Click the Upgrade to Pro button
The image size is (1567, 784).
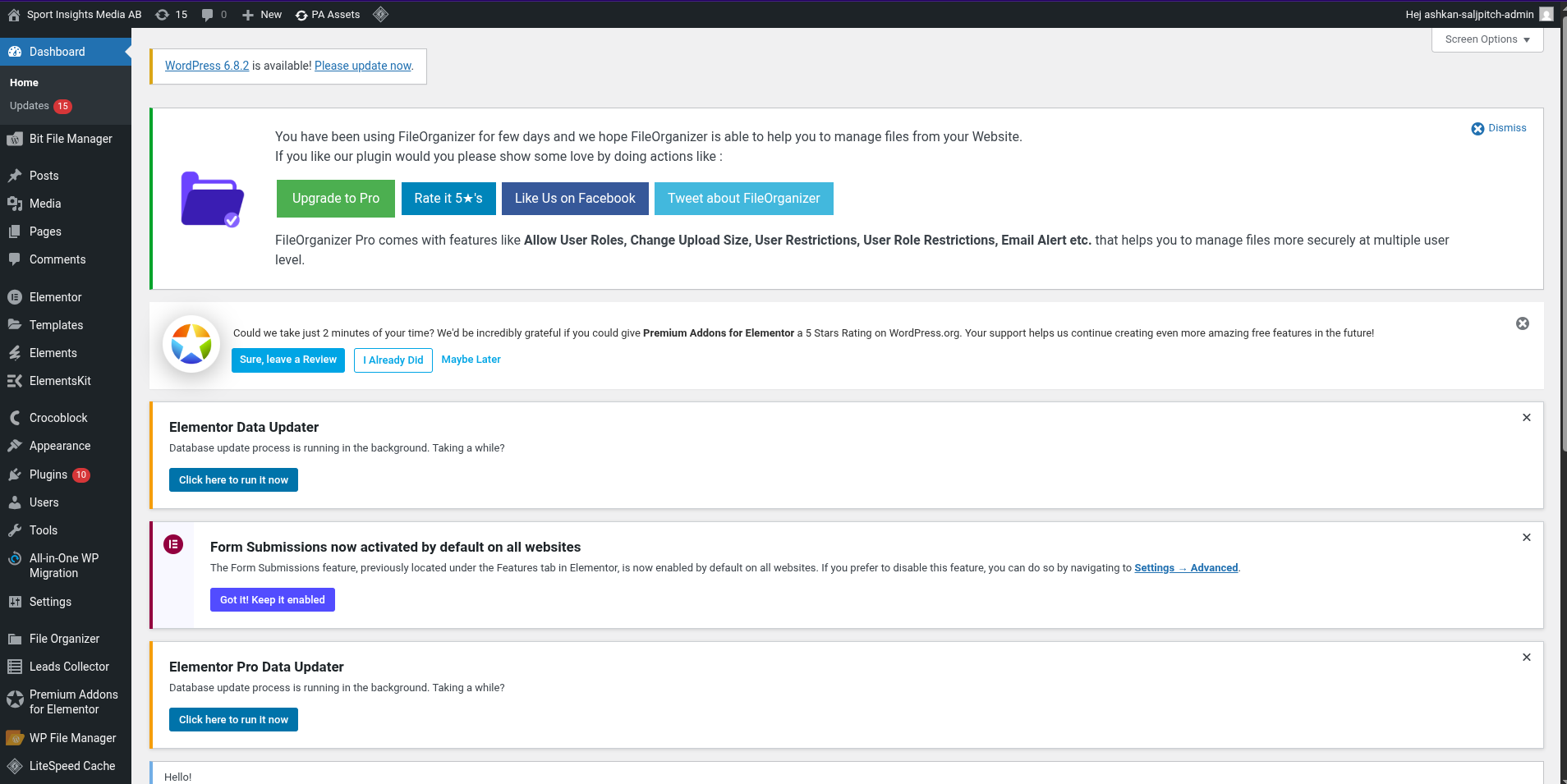tap(335, 199)
